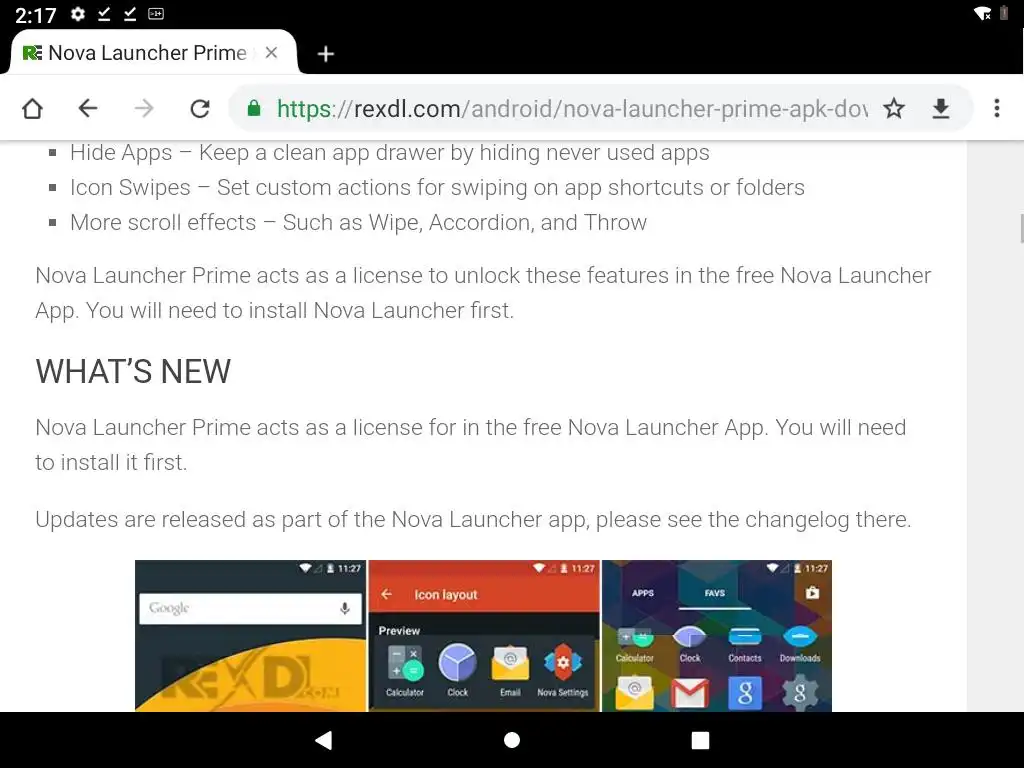
Task: Select the Nova Launcher Prime tab
Action: (x=154, y=52)
